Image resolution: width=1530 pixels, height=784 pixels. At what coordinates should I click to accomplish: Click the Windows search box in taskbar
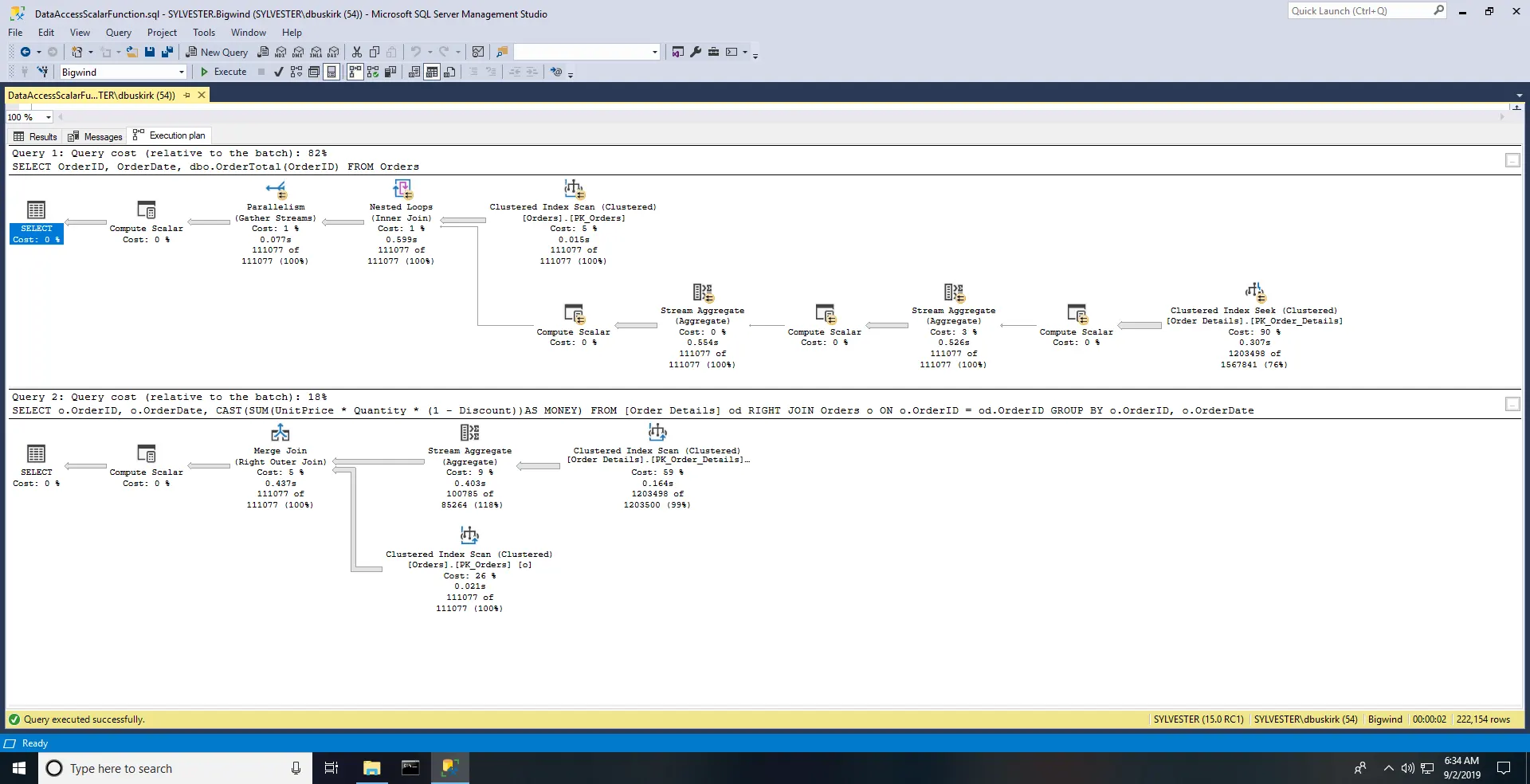175,768
